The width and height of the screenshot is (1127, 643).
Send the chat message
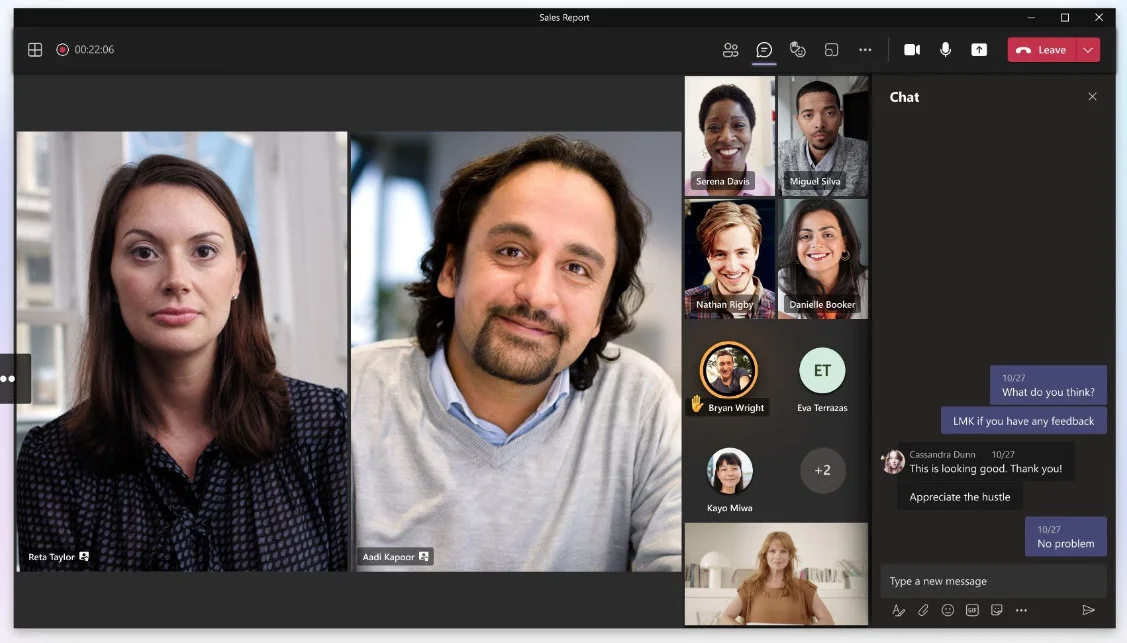pyautogui.click(x=1090, y=610)
